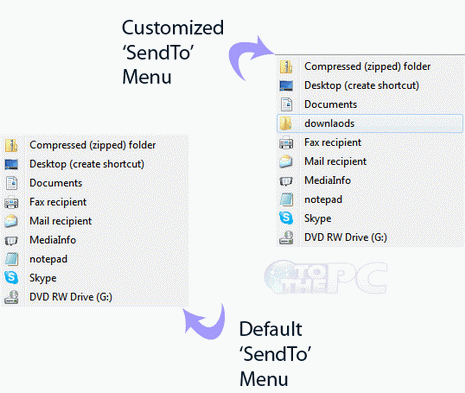
Task: Click DVD drive icon in default menu
Action: tap(11, 297)
